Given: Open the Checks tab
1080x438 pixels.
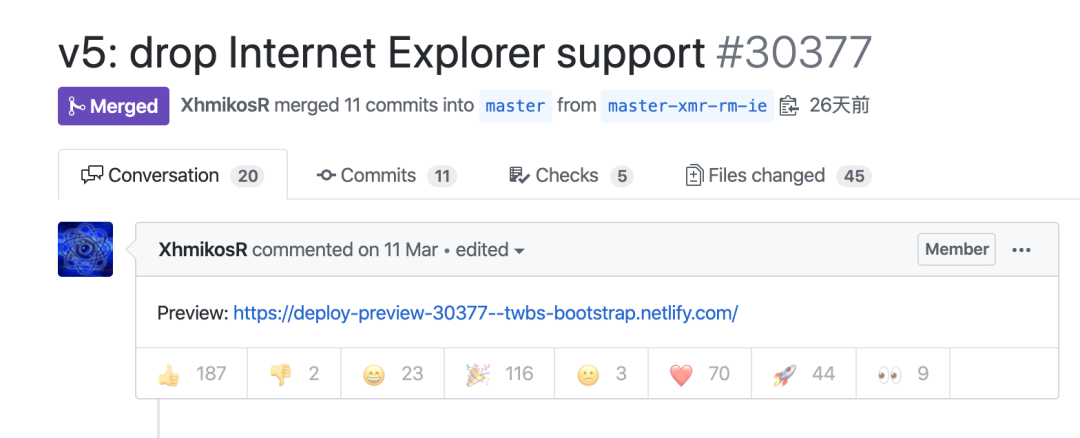Looking at the screenshot, I should point(570,176).
